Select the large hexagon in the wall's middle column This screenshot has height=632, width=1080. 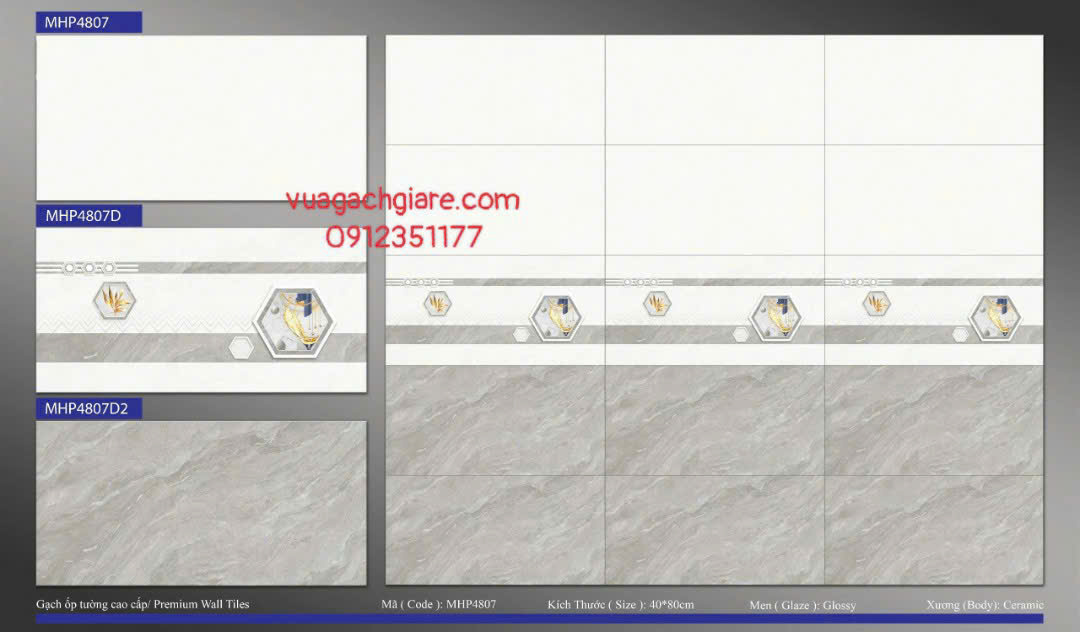click(777, 317)
